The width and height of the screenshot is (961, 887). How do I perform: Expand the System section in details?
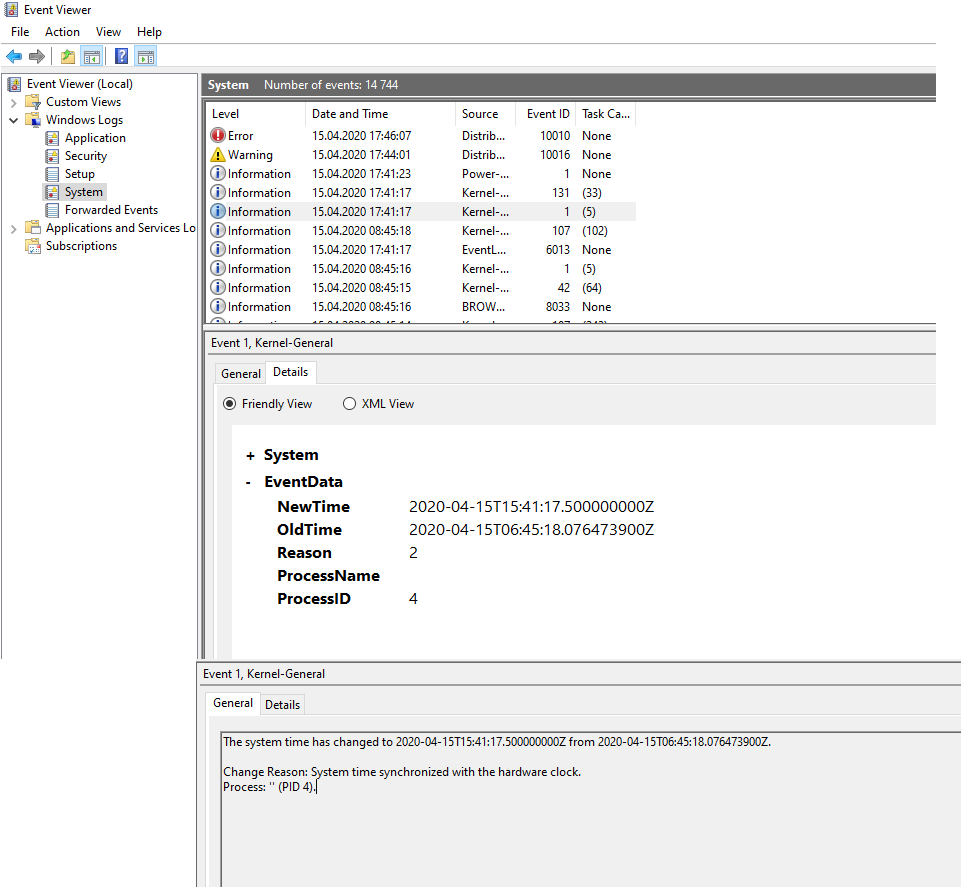tap(250, 455)
